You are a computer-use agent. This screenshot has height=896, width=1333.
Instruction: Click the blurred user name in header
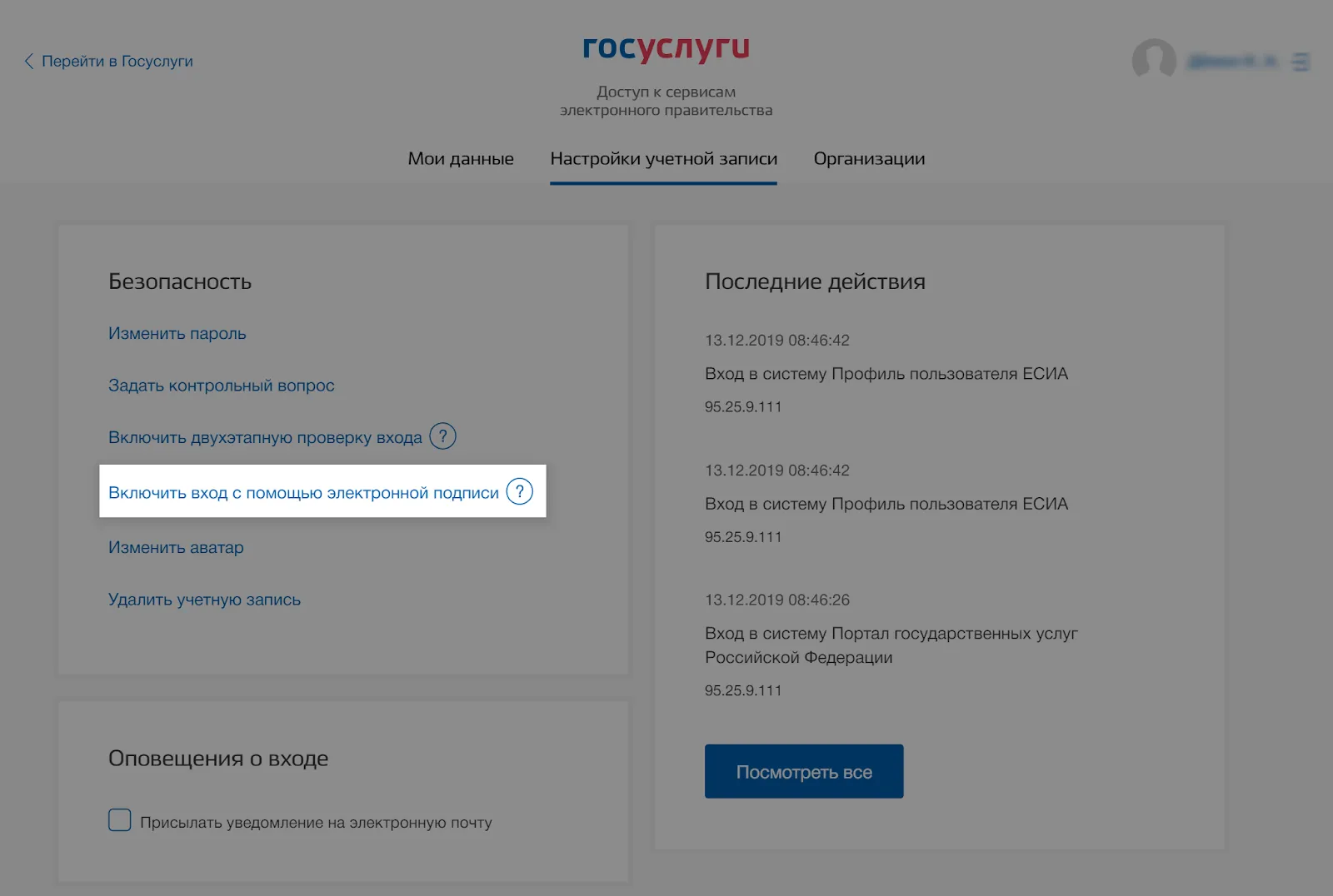pos(1232,61)
